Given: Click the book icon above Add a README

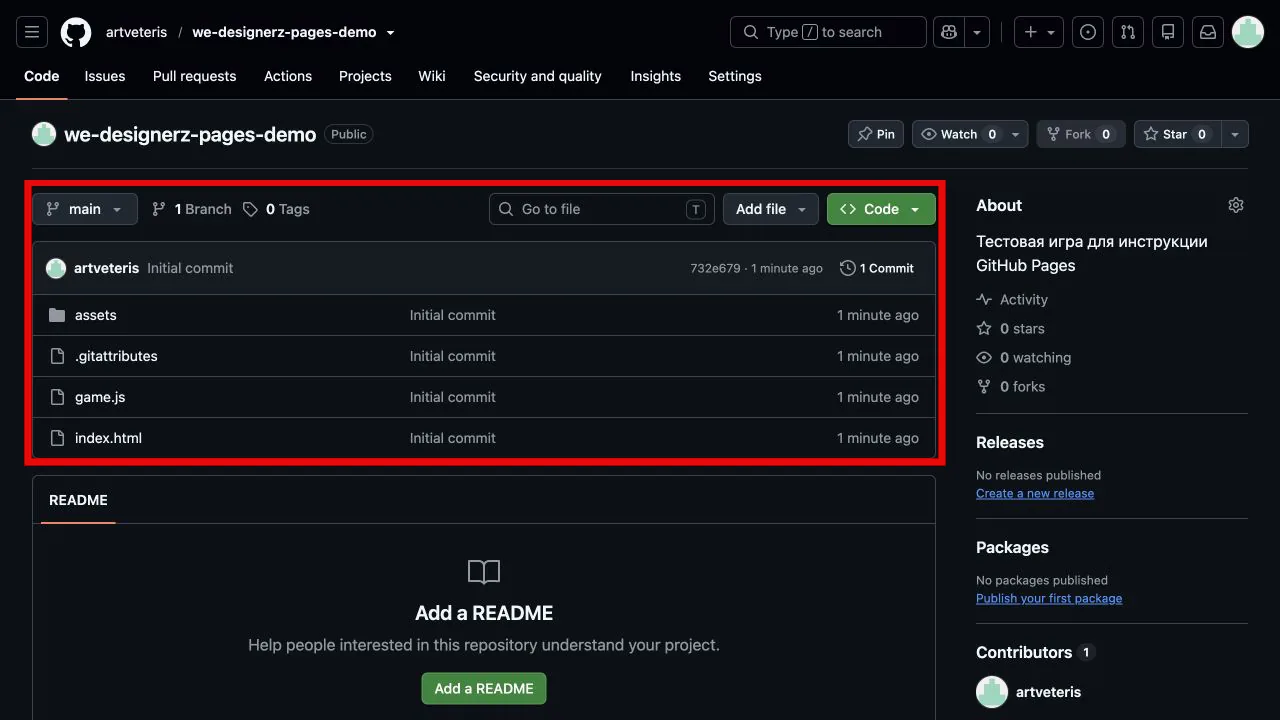Looking at the screenshot, I should [x=484, y=572].
